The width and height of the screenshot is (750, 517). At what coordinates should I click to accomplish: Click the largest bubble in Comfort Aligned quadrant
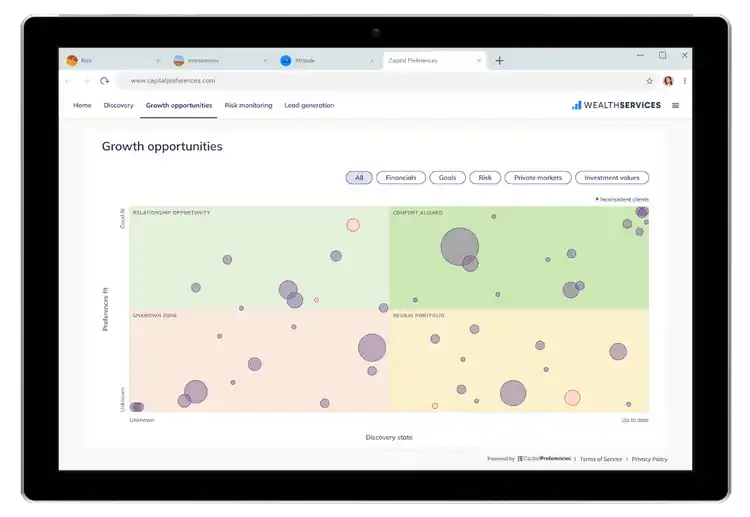(x=460, y=246)
